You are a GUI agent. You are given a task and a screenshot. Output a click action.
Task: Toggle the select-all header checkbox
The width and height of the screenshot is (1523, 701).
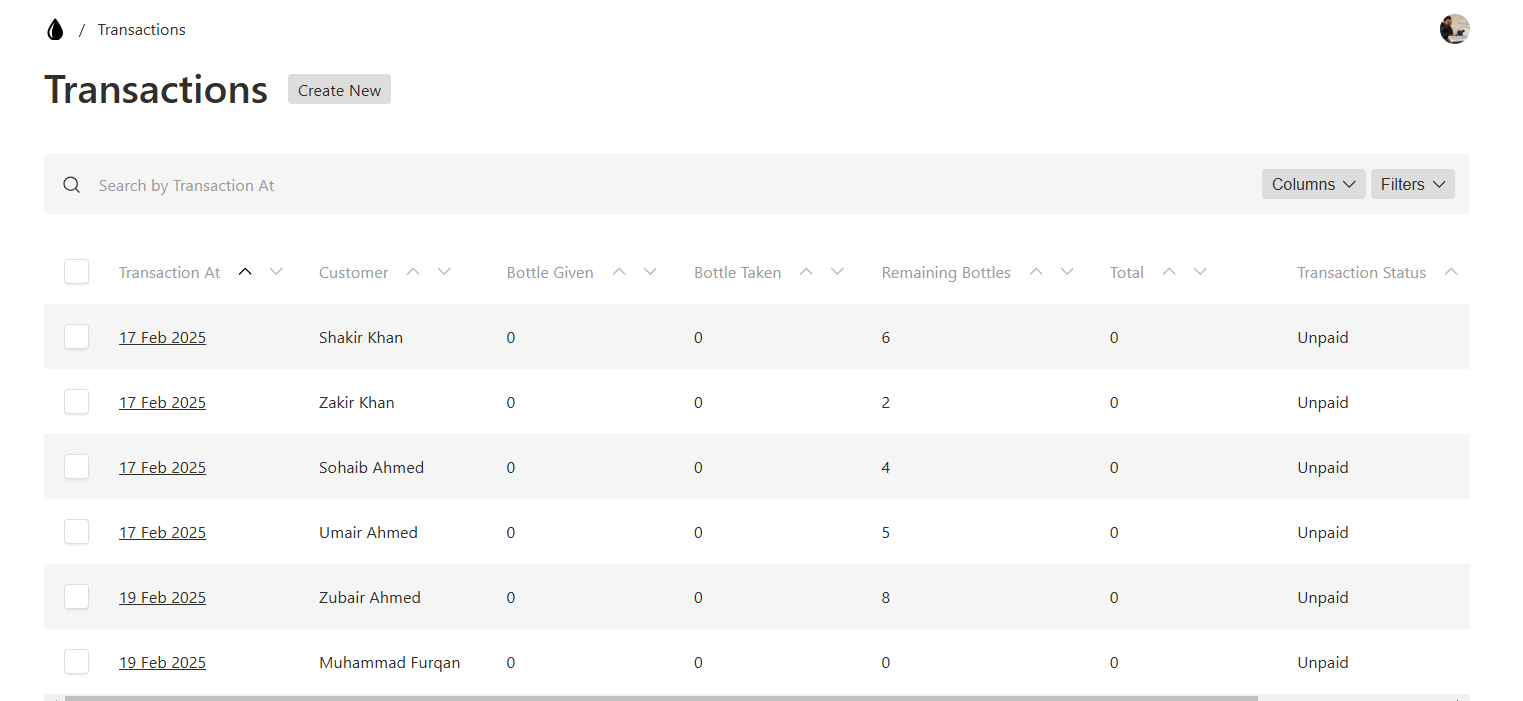click(77, 272)
